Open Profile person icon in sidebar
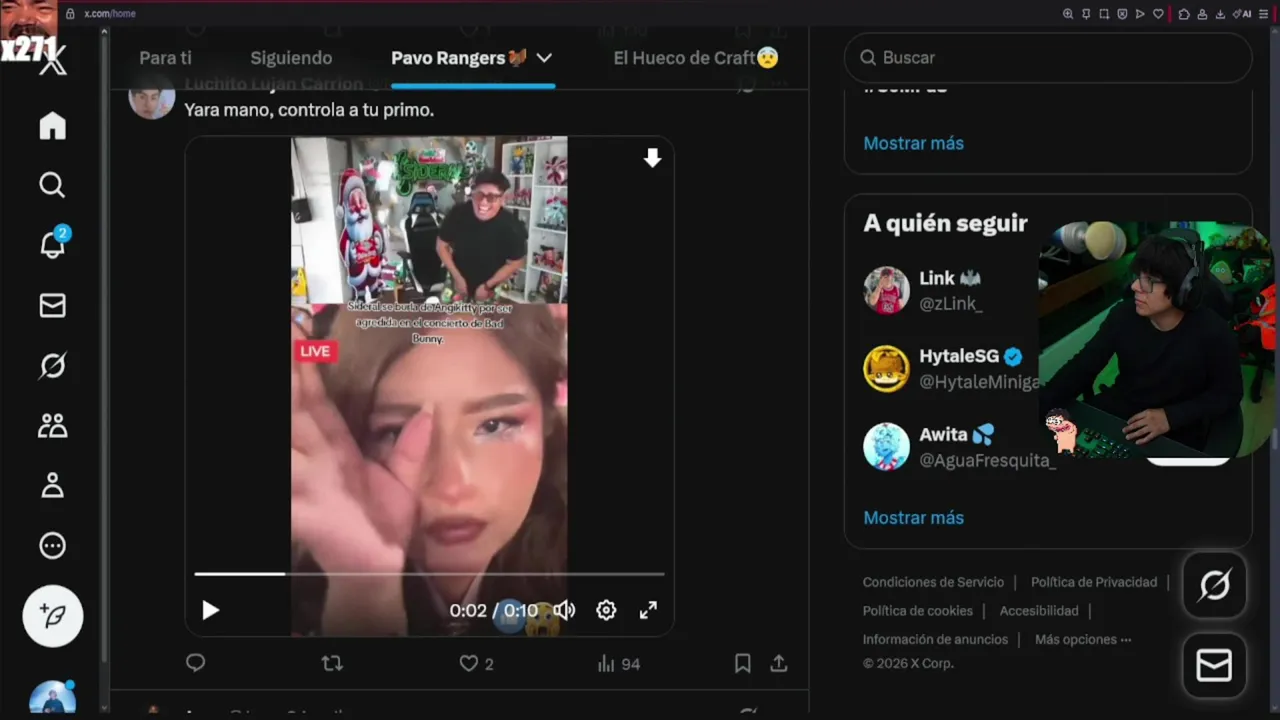 (x=52, y=486)
